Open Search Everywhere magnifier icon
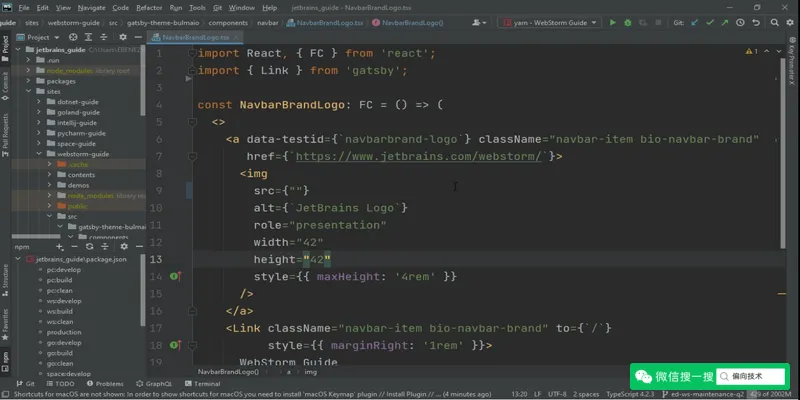Viewport: 800px width, 400px height. (774, 22)
